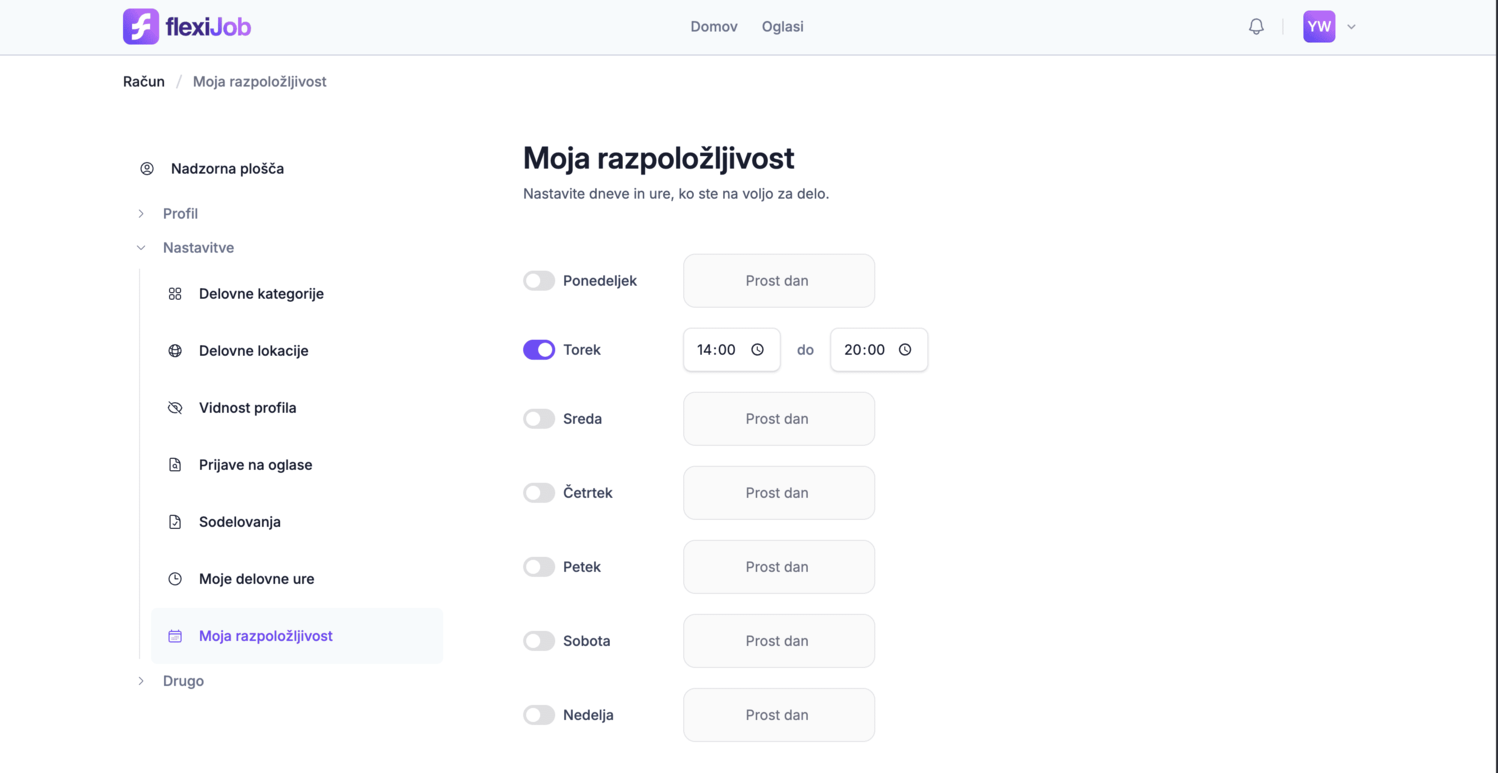1498x773 pixels.
Task: Turn on the Sobota toggle
Action: [x=539, y=640]
